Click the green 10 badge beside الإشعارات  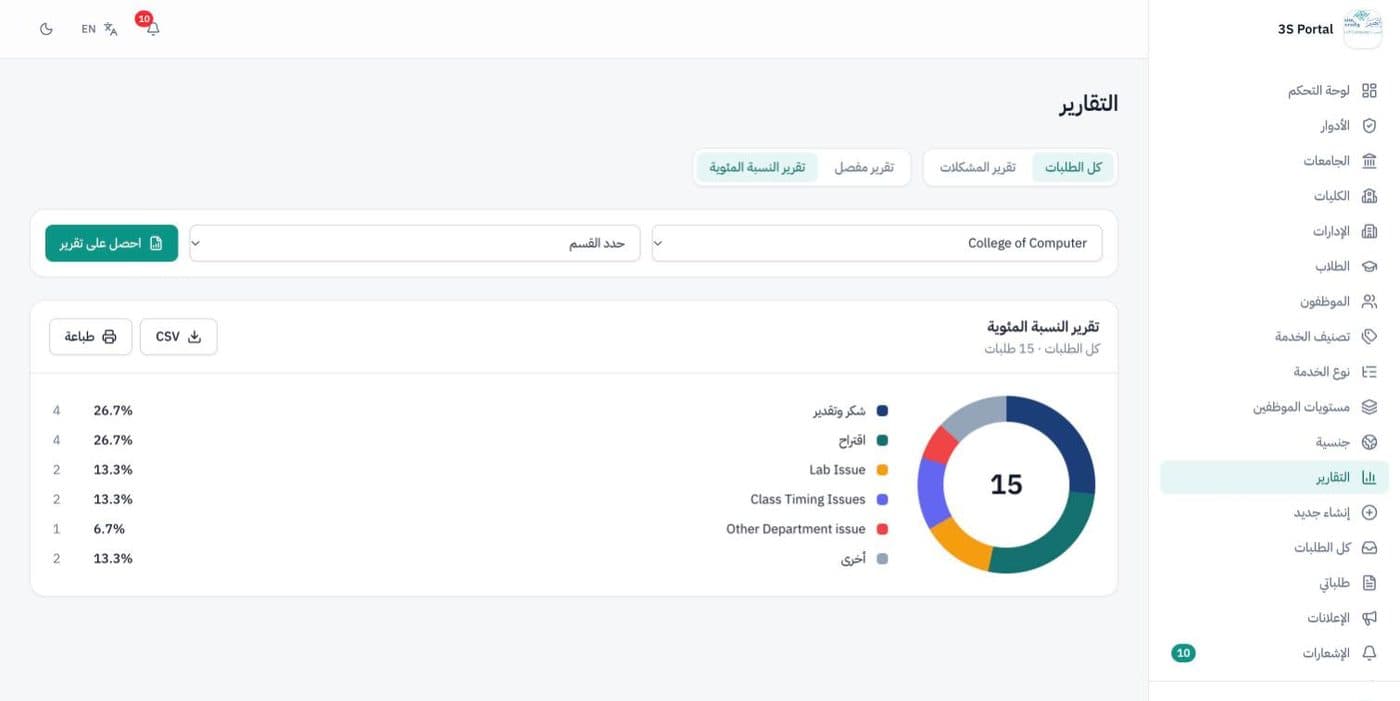[1183, 653]
